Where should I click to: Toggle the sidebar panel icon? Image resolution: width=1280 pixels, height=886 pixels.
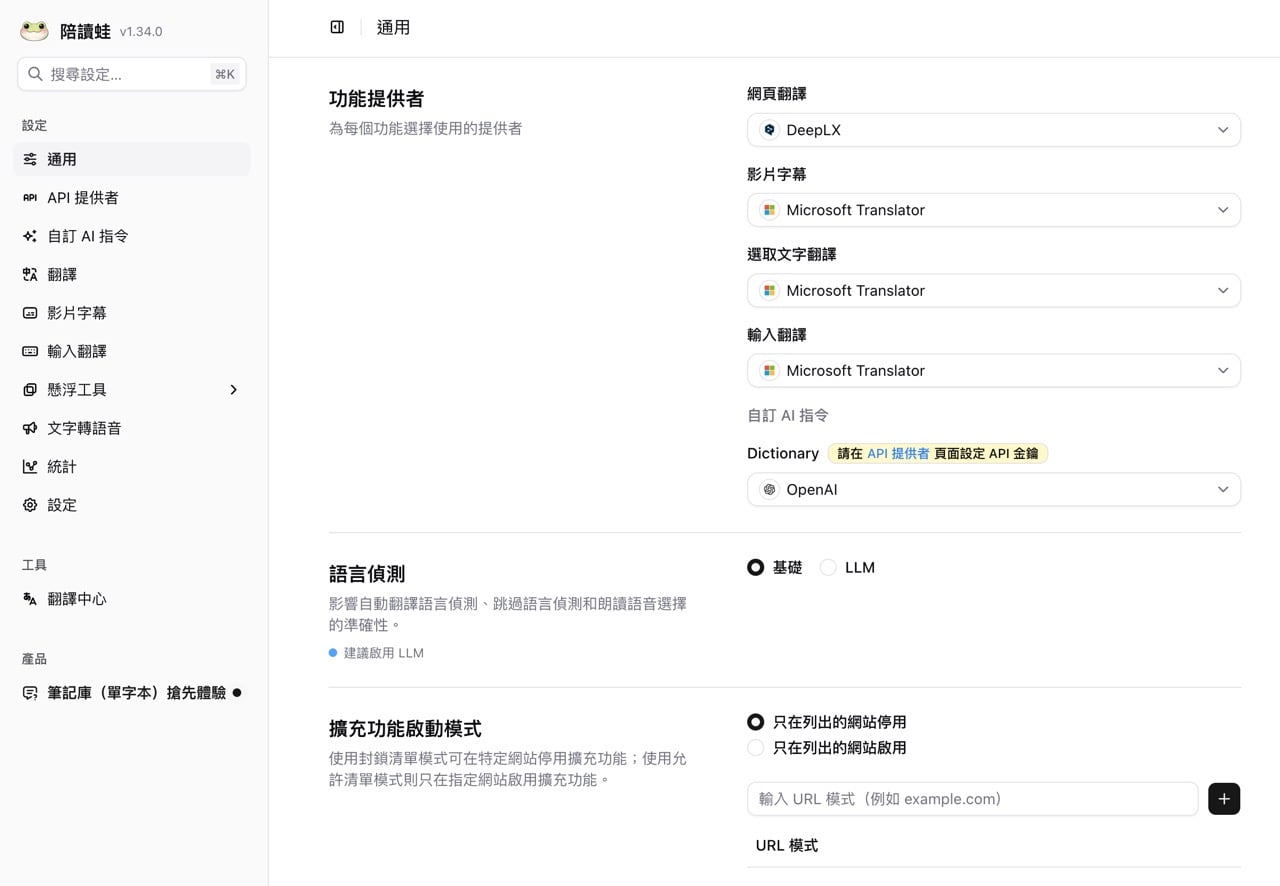[x=337, y=27]
